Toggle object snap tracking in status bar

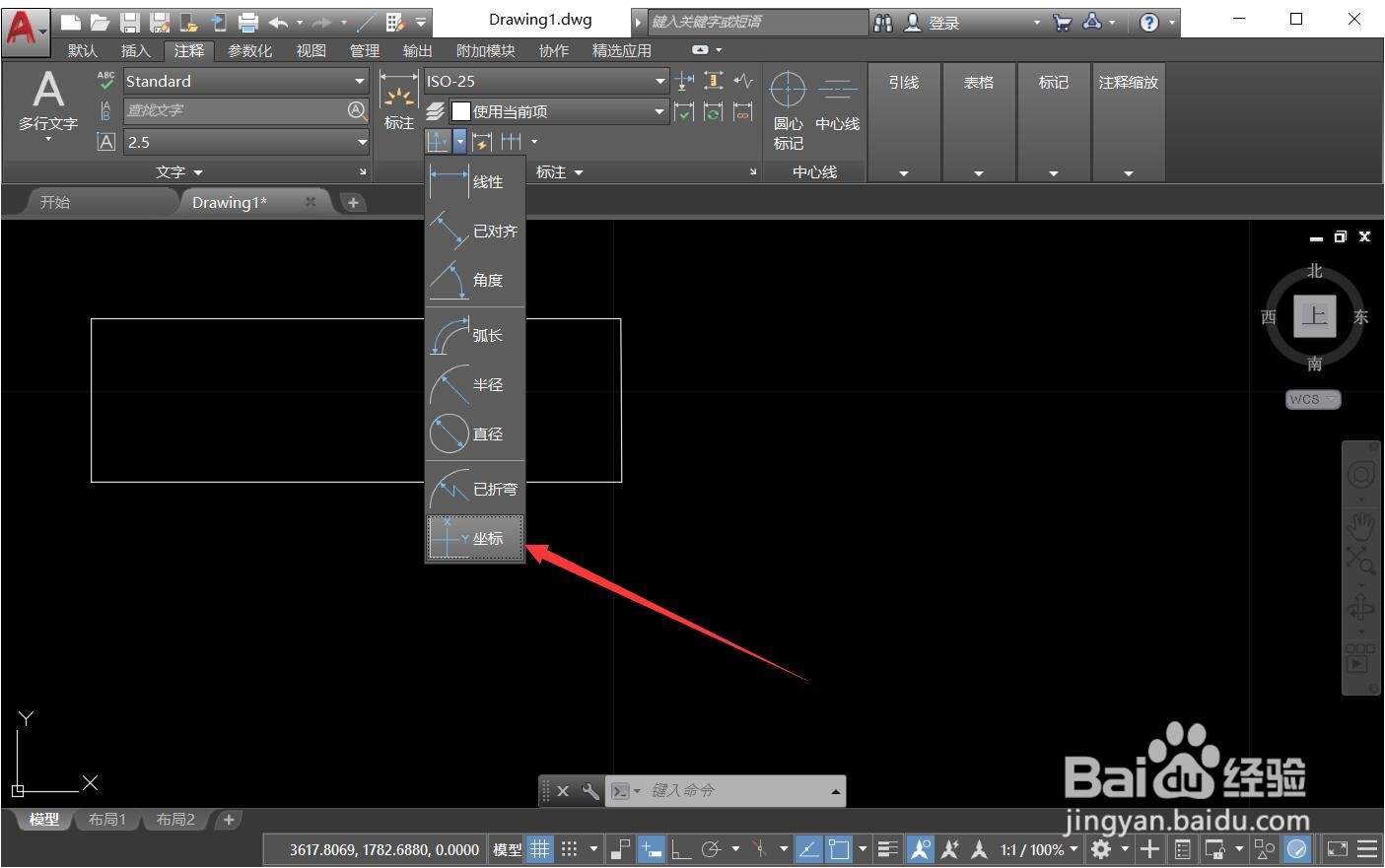(808, 848)
